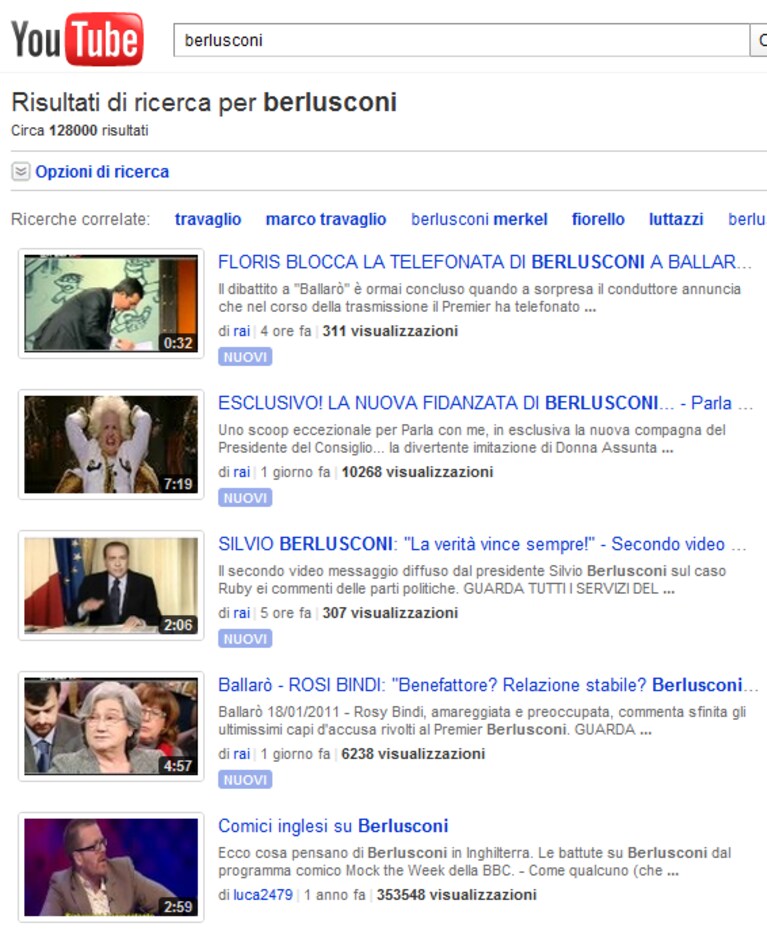Open title Comici inglesi su Berlusconi
The image size is (767, 946).
click(x=333, y=826)
